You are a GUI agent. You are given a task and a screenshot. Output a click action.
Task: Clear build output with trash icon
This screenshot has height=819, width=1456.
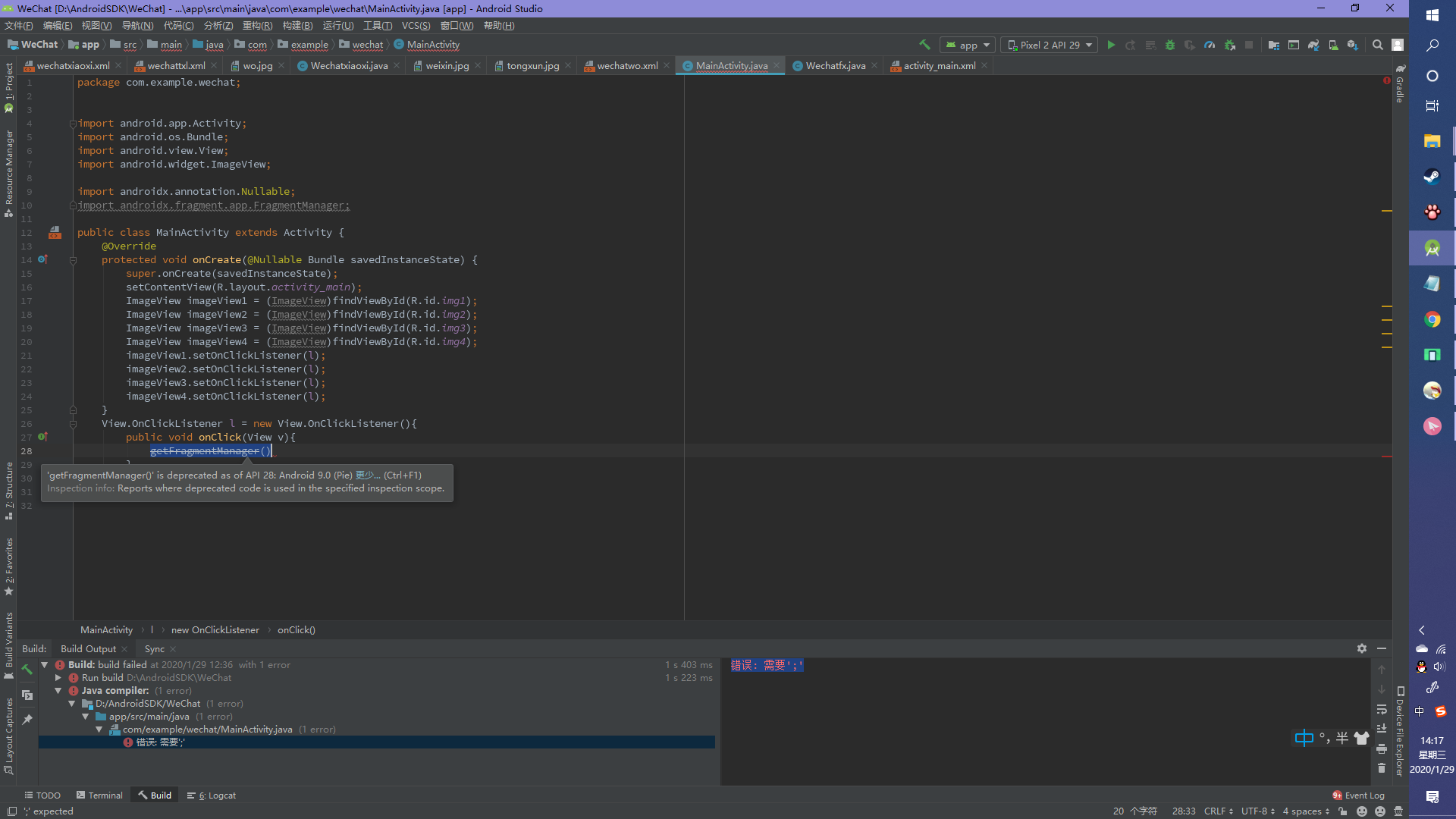click(x=1382, y=768)
